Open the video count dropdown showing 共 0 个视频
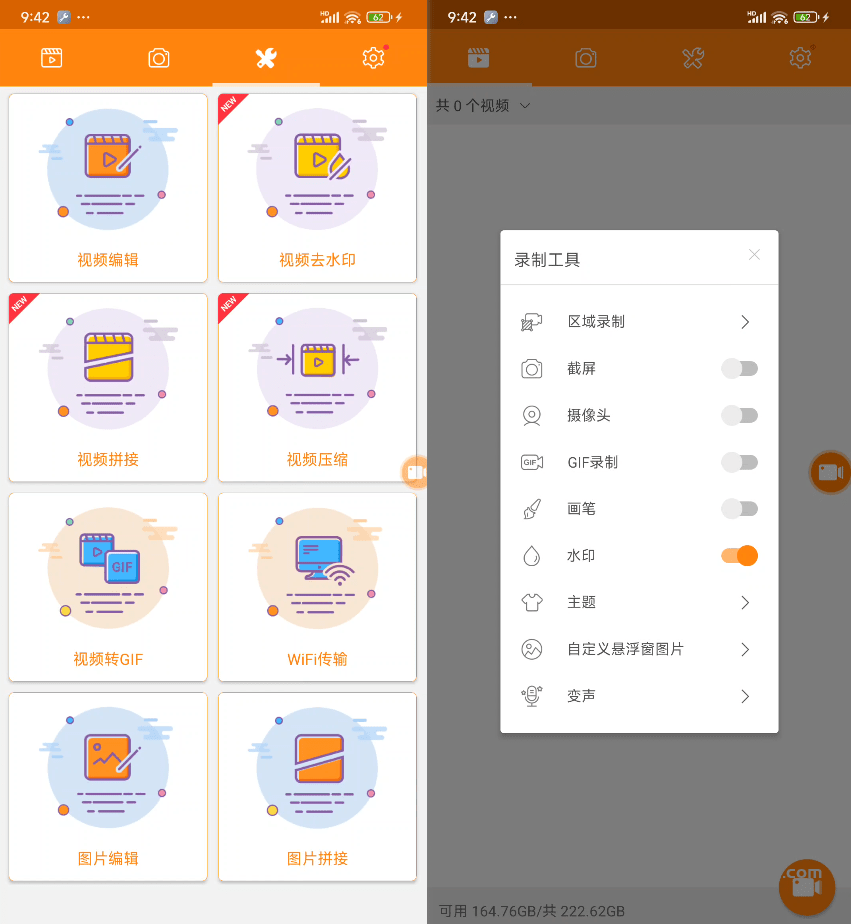Viewport: 851px width, 924px height. coord(483,104)
